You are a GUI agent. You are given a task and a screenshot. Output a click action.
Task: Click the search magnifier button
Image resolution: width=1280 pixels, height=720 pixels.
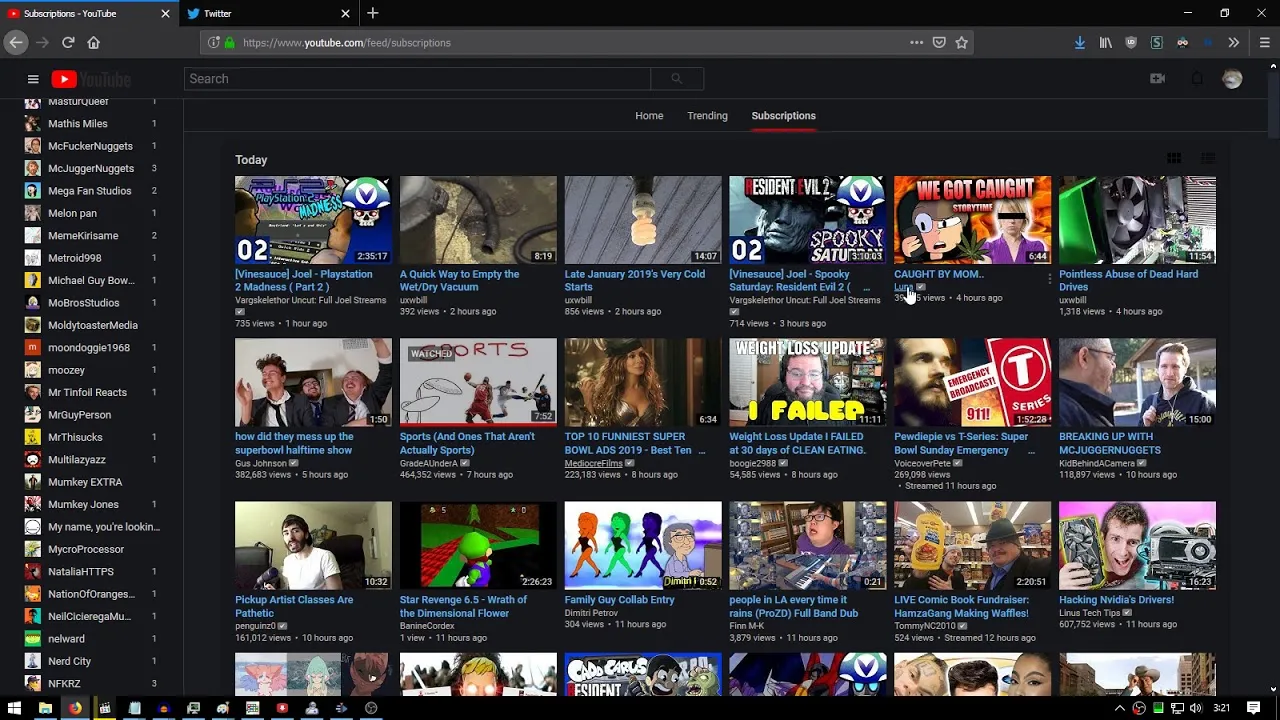[677, 79]
